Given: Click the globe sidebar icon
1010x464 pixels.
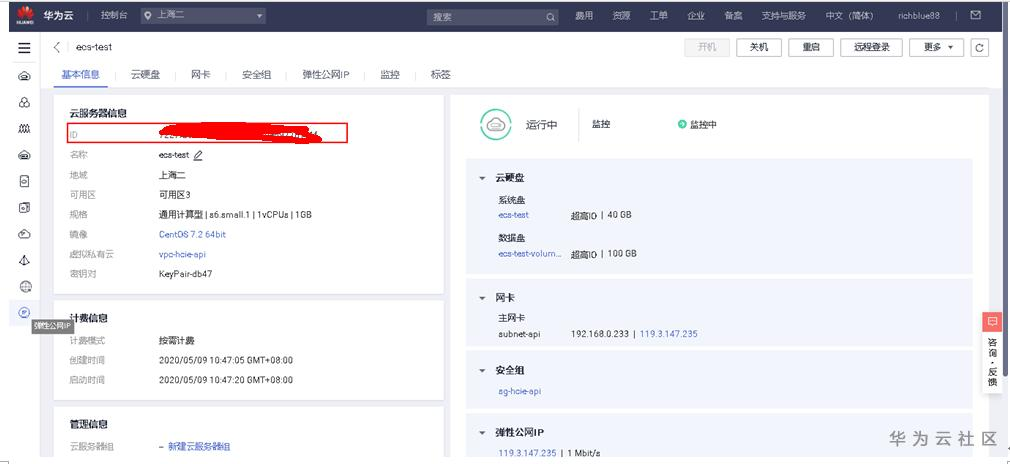Looking at the screenshot, I should 24,287.
